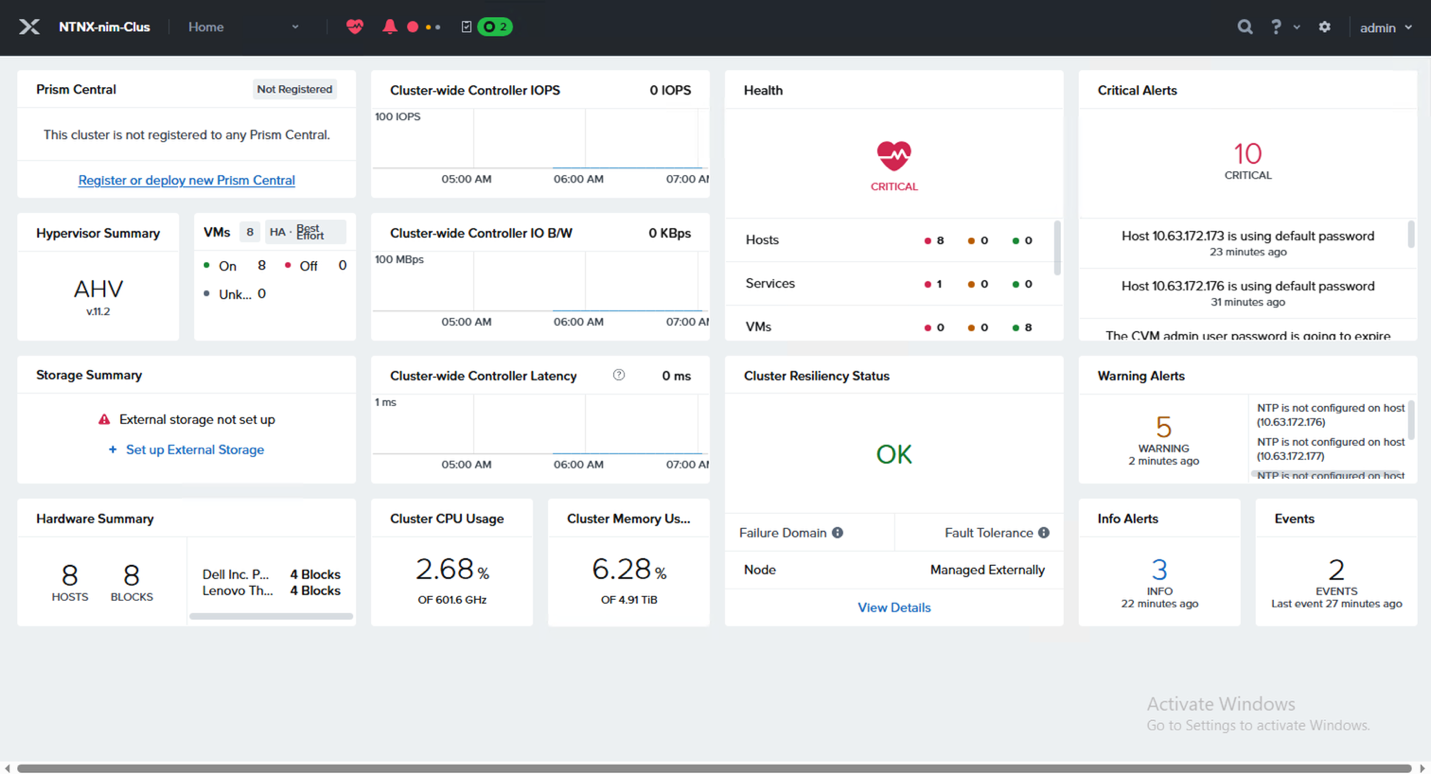Open the alerts bell icon

(x=390, y=27)
